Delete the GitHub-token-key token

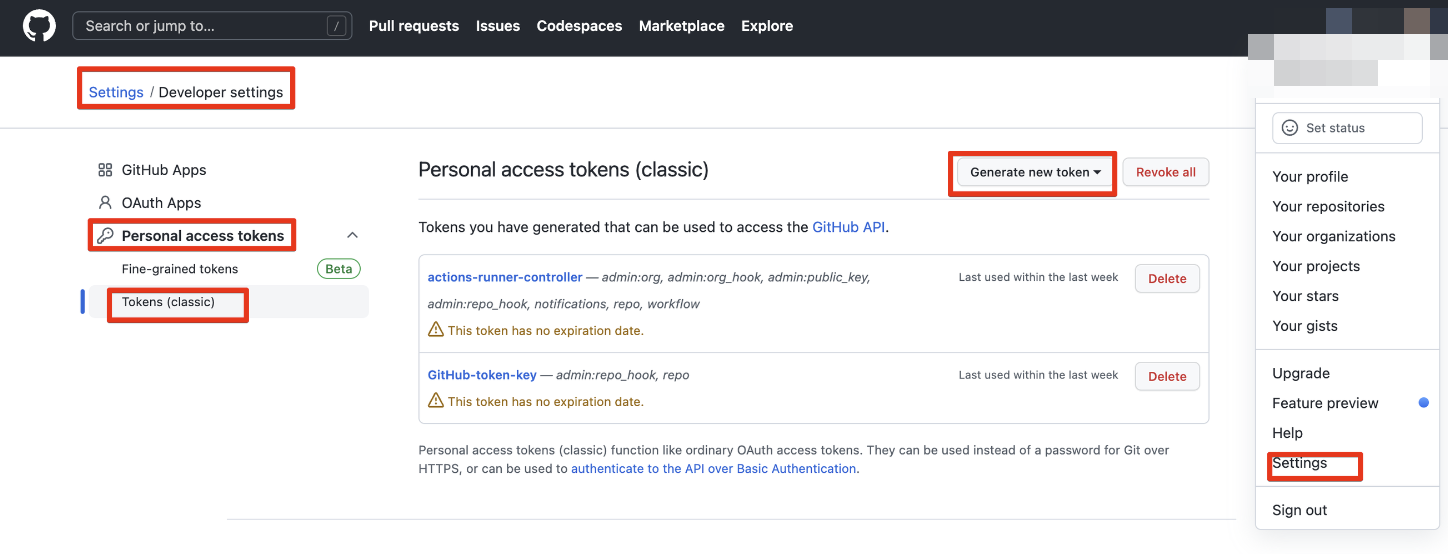tap(1167, 376)
